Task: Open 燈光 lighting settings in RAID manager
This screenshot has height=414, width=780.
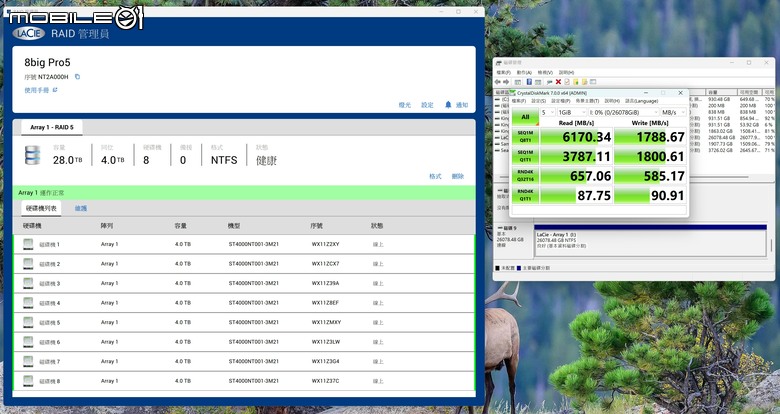Action: (x=405, y=105)
